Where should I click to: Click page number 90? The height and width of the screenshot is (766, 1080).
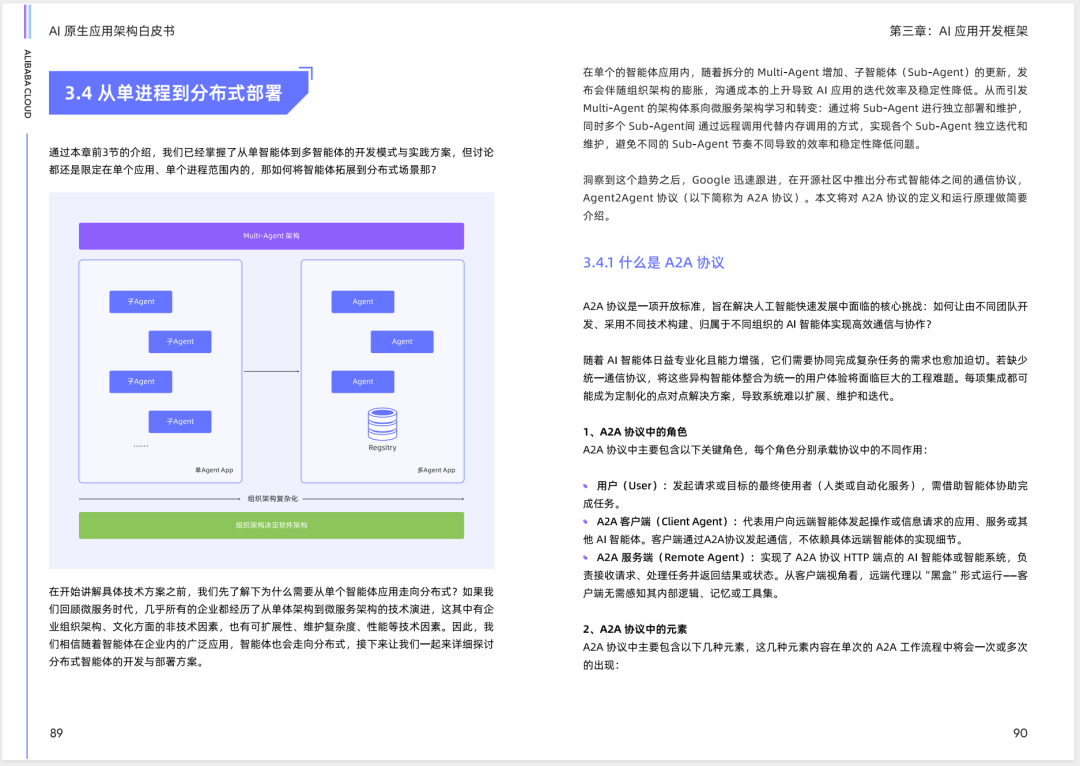1020,733
